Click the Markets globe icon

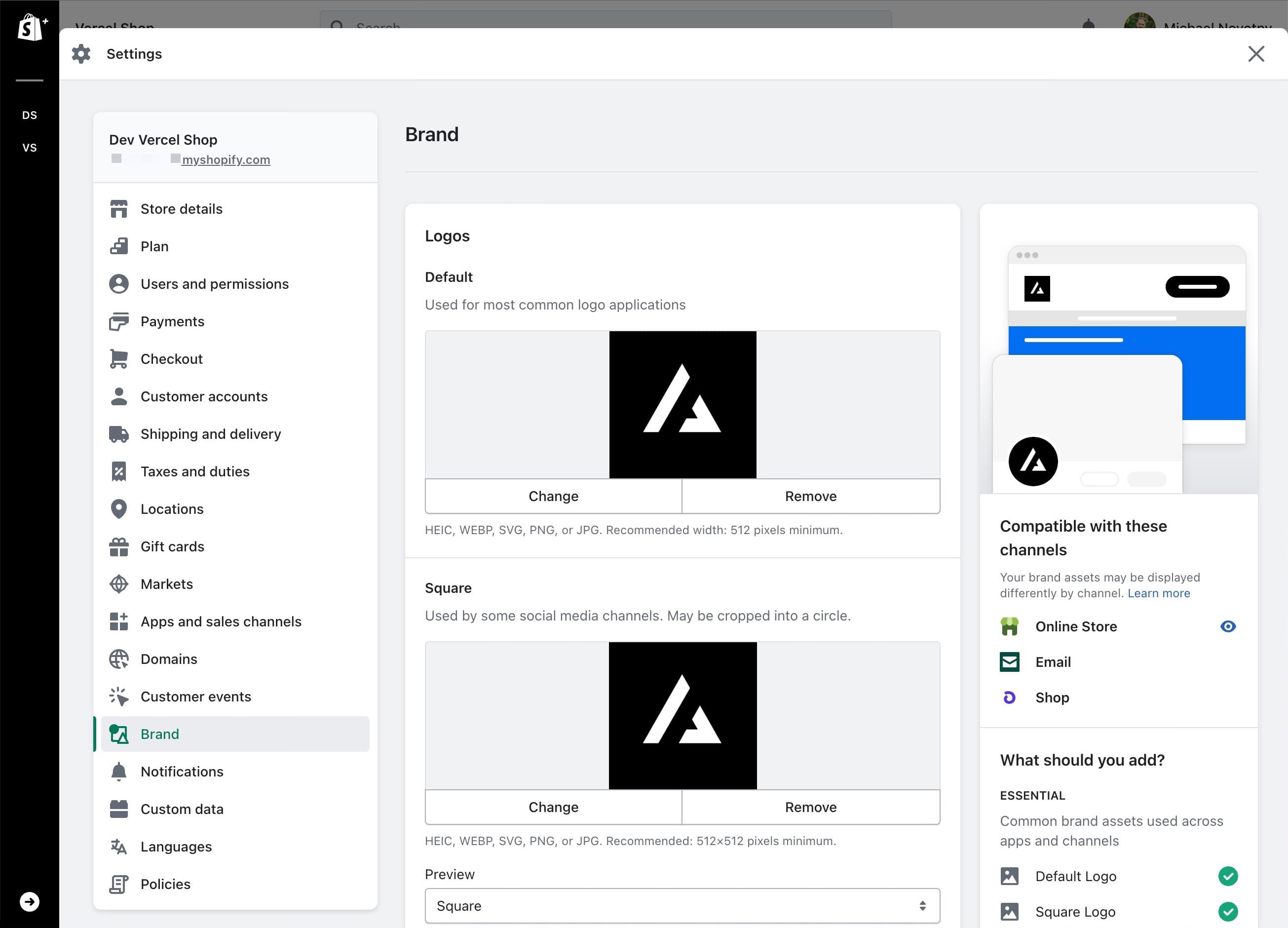click(x=119, y=584)
